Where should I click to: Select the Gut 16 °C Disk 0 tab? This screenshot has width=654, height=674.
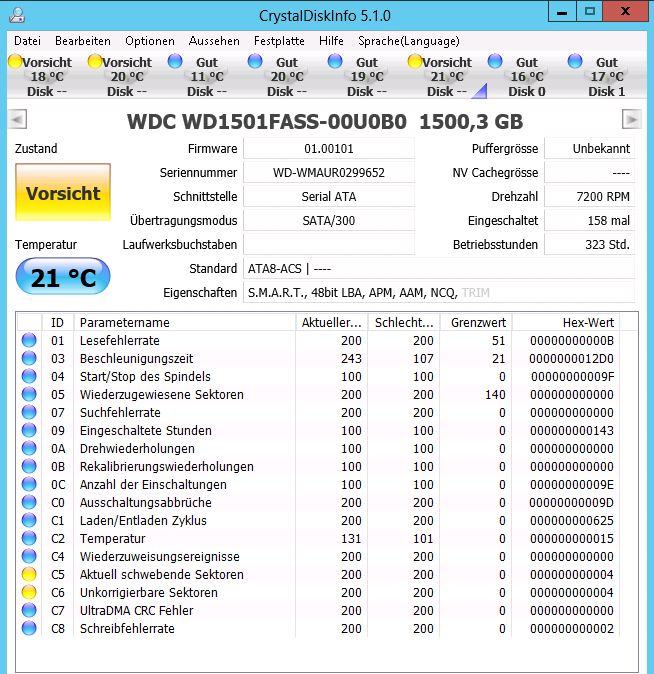(526, 77)
